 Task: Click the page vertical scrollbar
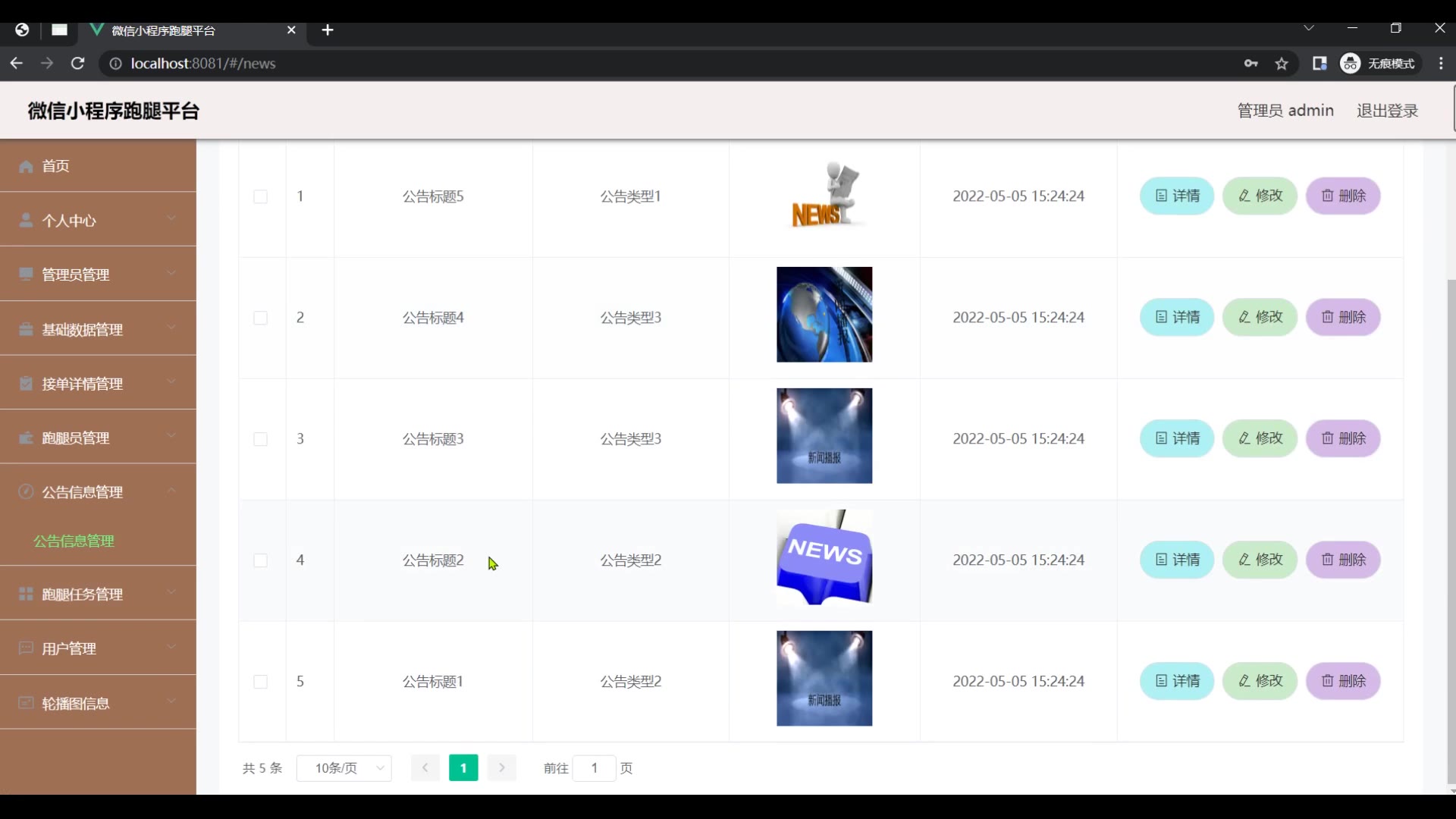(x=1451, y=531)
